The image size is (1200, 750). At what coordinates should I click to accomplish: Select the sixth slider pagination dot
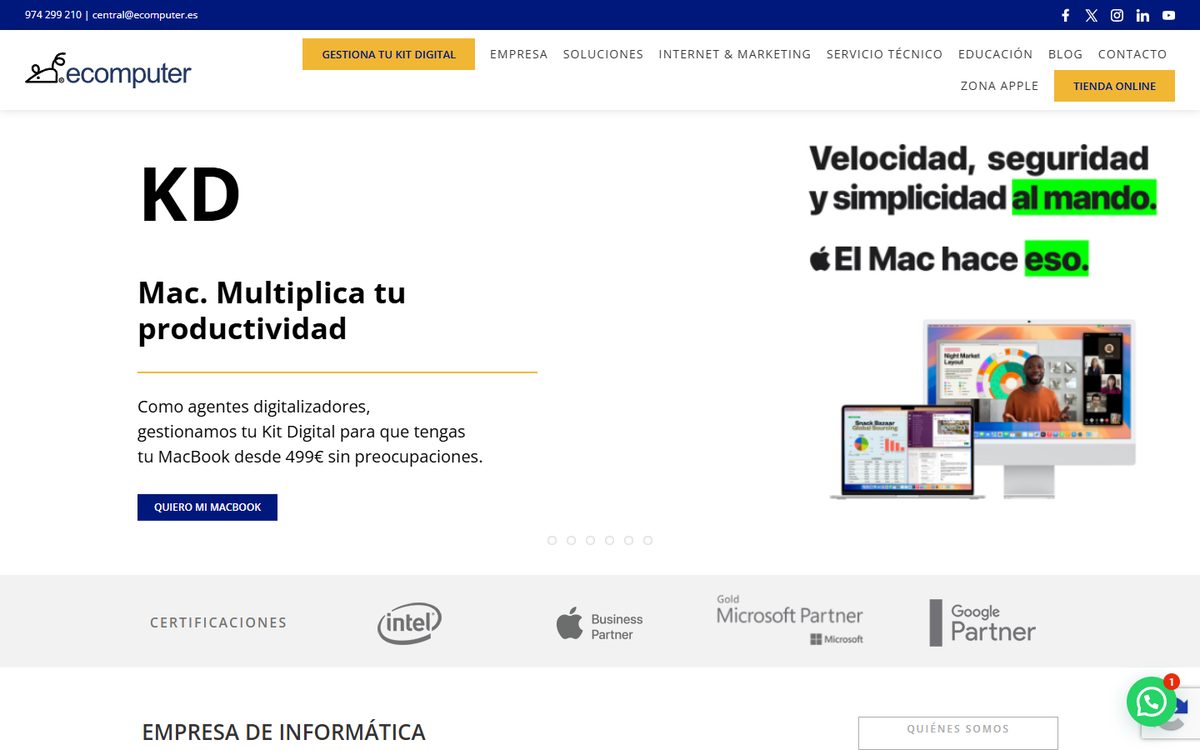tap(648, 540)
